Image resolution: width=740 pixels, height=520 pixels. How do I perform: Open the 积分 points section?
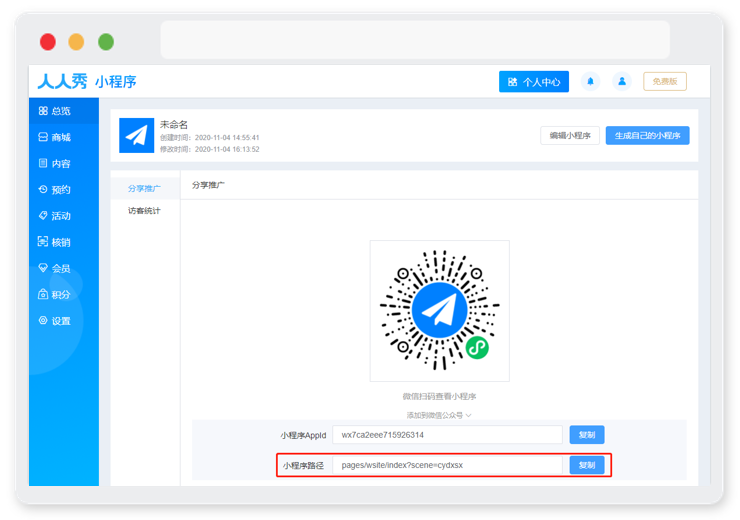[64, 295]
